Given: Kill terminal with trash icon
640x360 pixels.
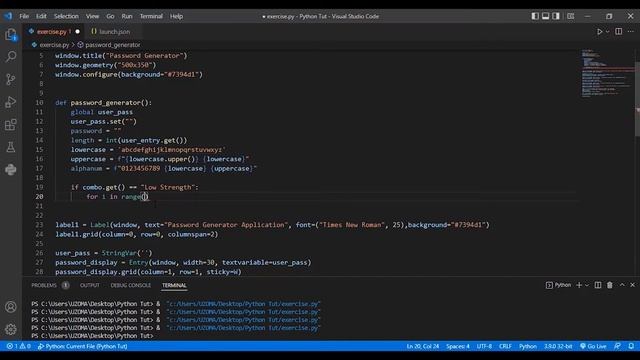Looking at the screenshot, I should (x=609, y=285).
